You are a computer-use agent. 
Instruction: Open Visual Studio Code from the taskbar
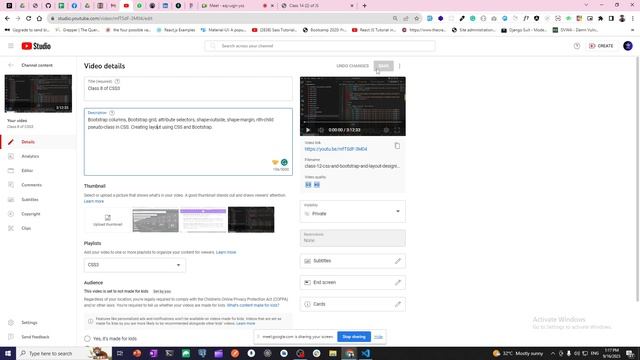366,353
